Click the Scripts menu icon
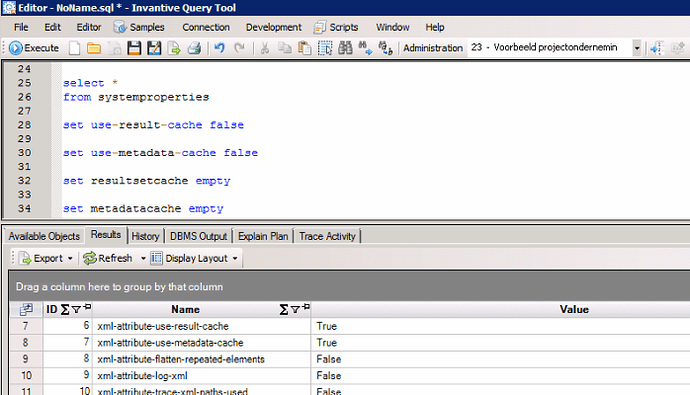 (319, 27)
